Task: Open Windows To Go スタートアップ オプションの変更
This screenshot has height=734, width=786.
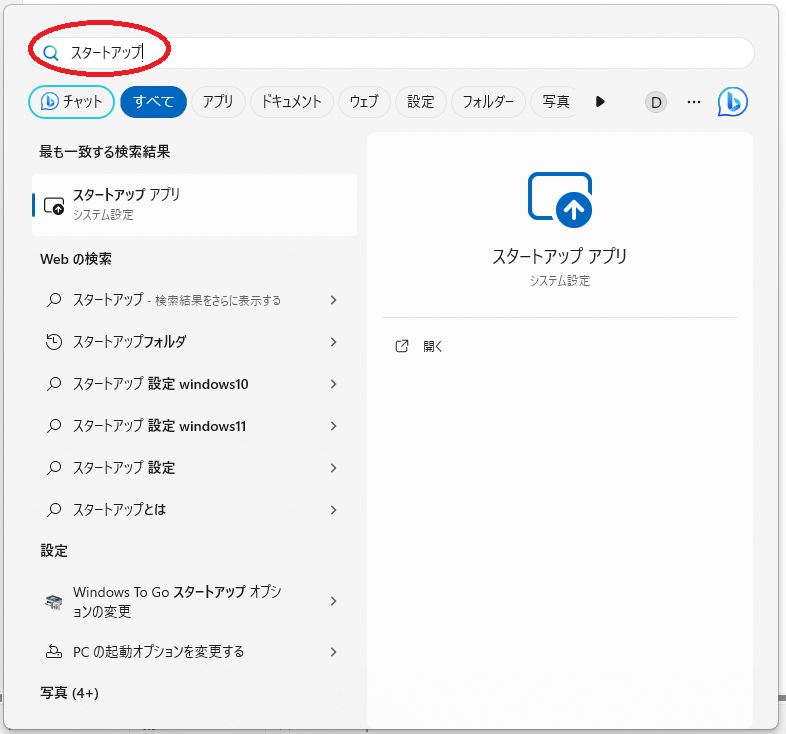Action: (x=194, y=601)
